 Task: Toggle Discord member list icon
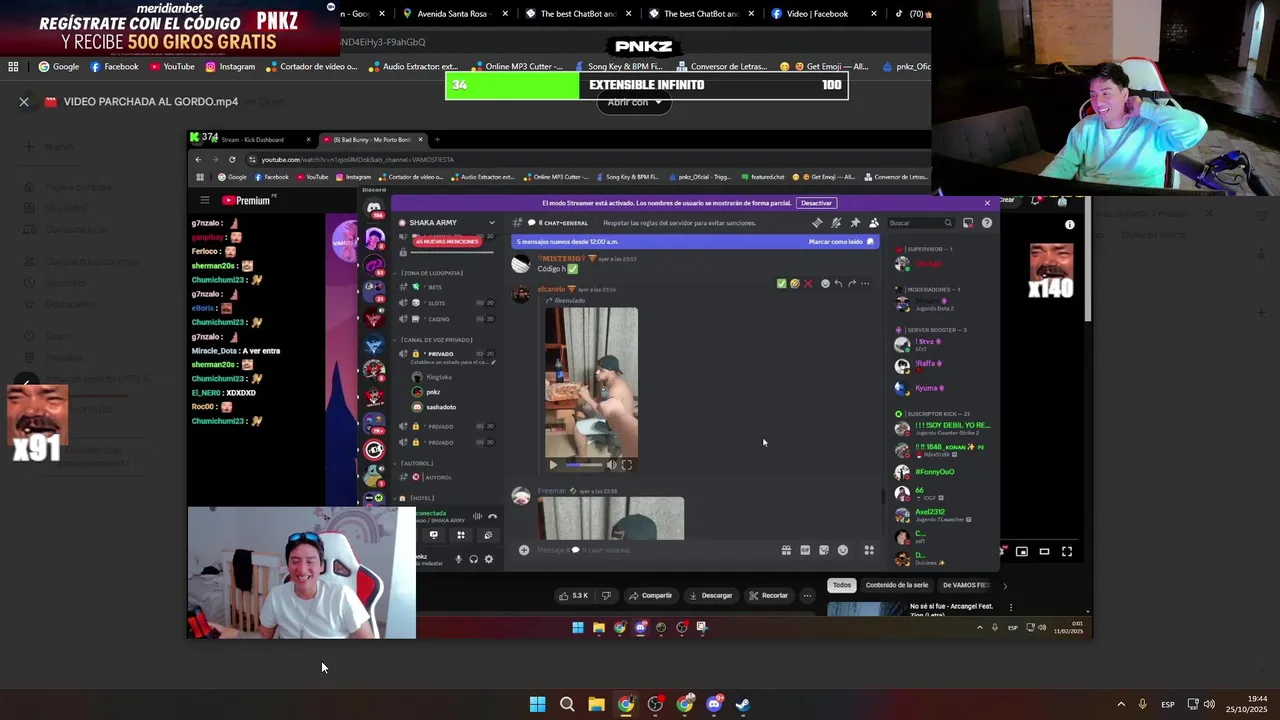pos(873,223)
